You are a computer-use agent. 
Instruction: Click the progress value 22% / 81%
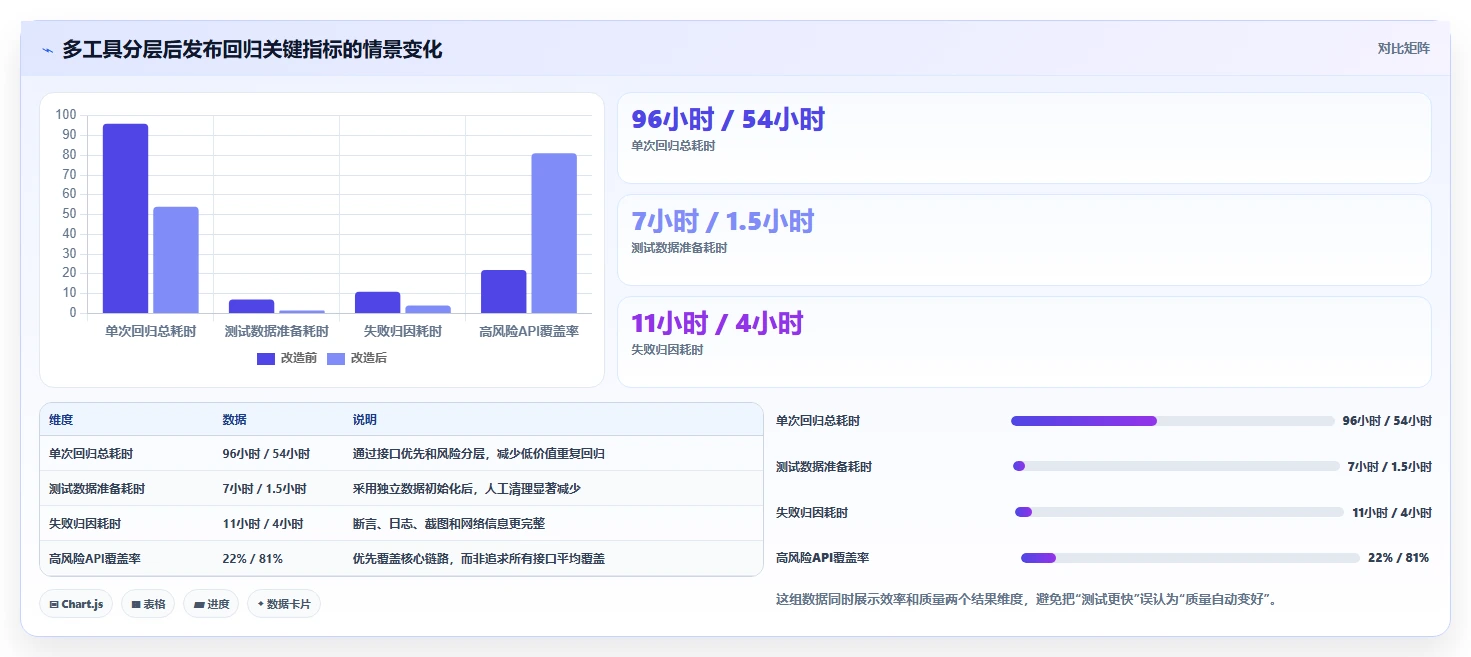1398,558
